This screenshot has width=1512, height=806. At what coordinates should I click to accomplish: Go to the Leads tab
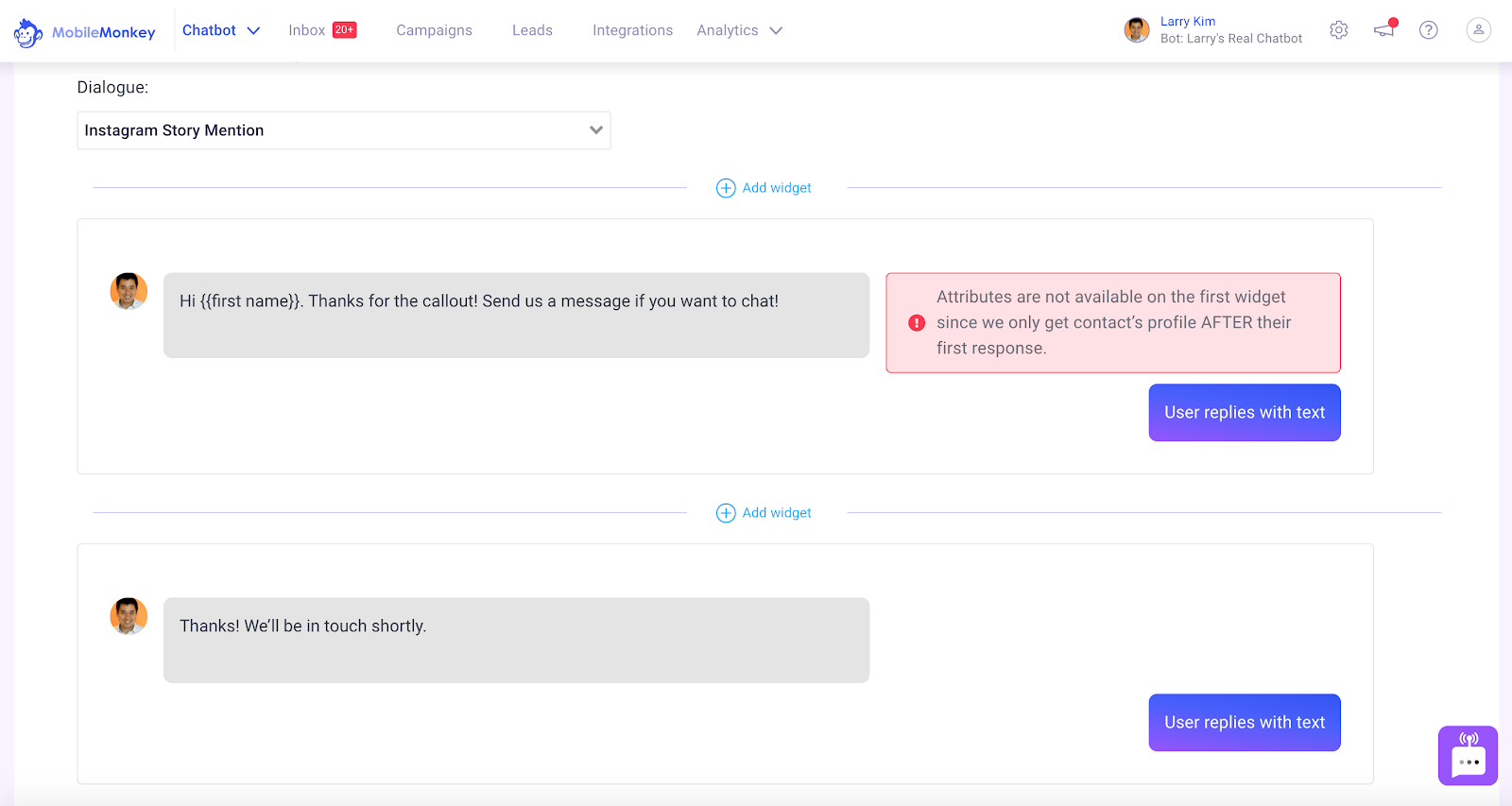[x=532, y=30]
